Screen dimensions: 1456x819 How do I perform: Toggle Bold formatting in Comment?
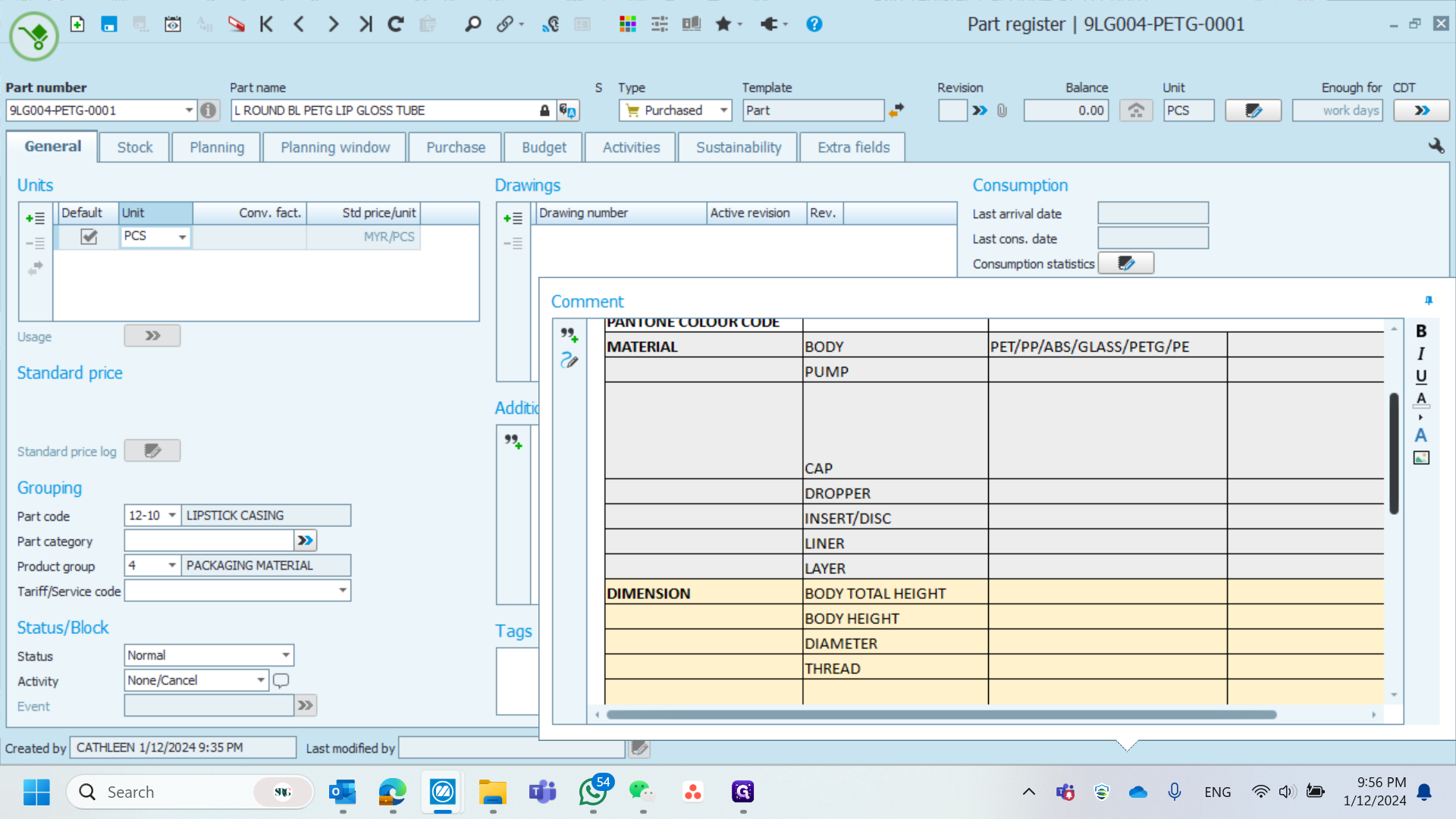1421,331
